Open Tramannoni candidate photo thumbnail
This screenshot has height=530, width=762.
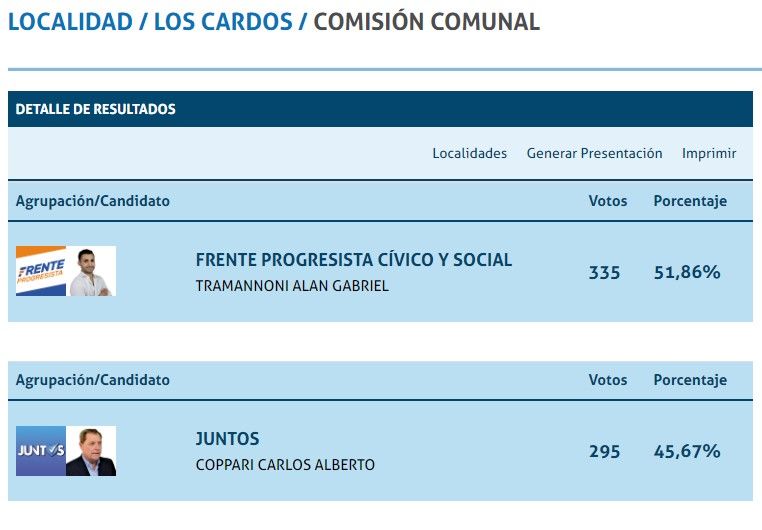92,271
